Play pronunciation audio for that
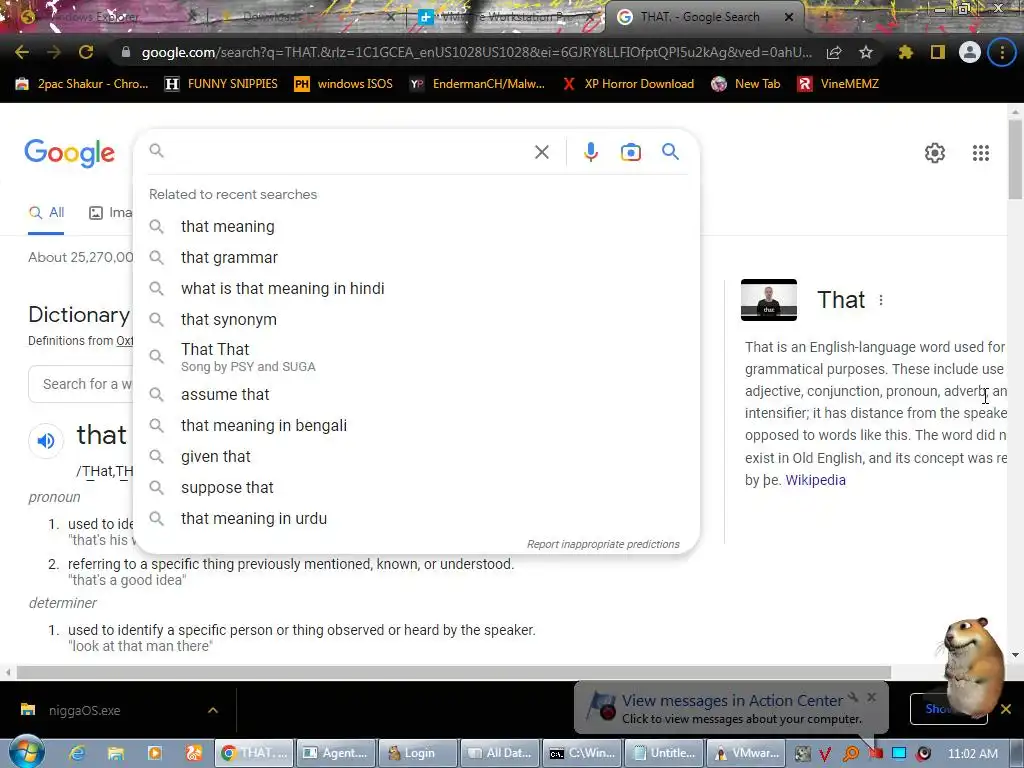The width and height of the screenshot is (1024, 768). [x=46, y=441]
